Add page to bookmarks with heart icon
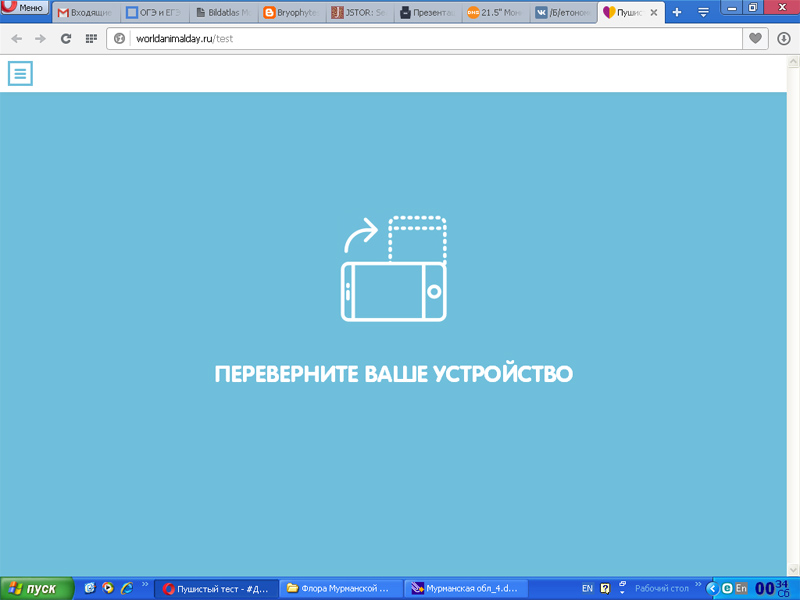The height and width of the screenshot is (600, 800). pos(756,39)
